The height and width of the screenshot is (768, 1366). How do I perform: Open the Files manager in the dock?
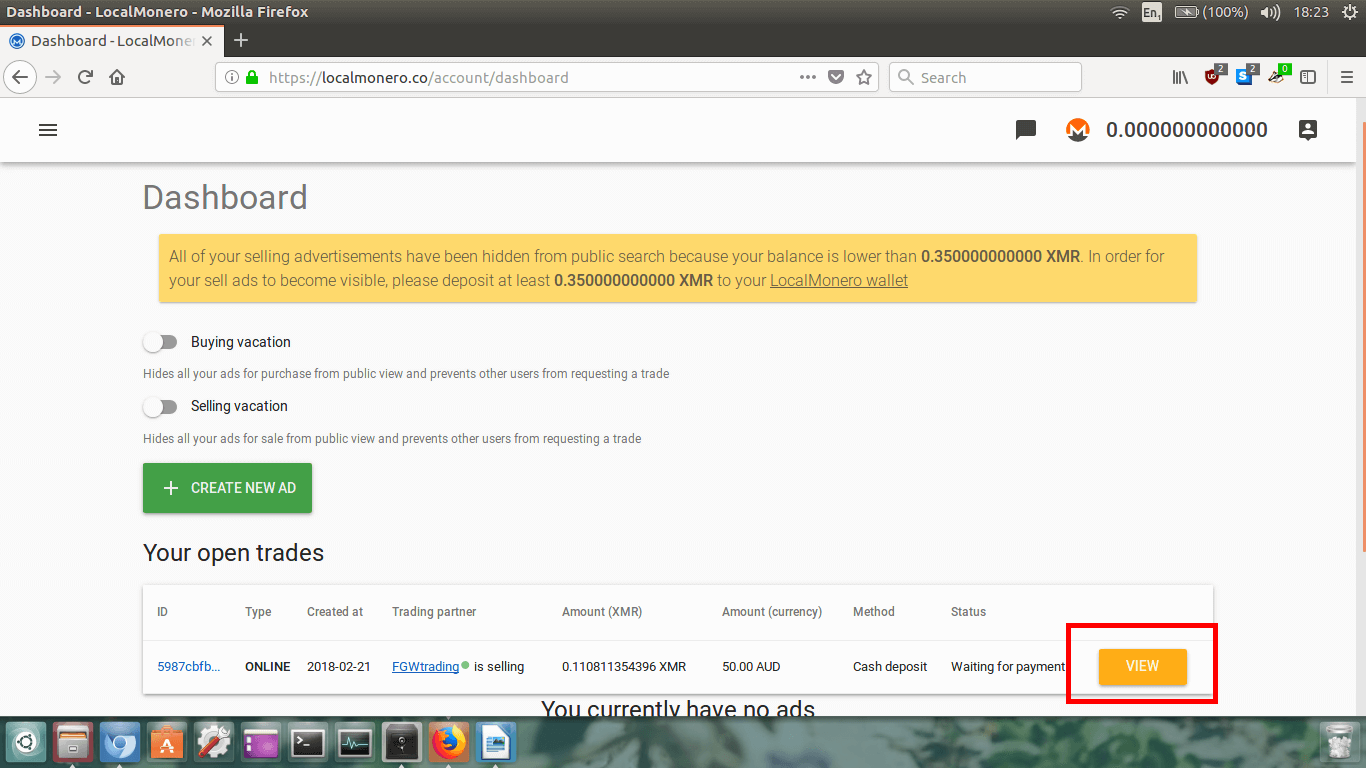(x=73, y=743)
